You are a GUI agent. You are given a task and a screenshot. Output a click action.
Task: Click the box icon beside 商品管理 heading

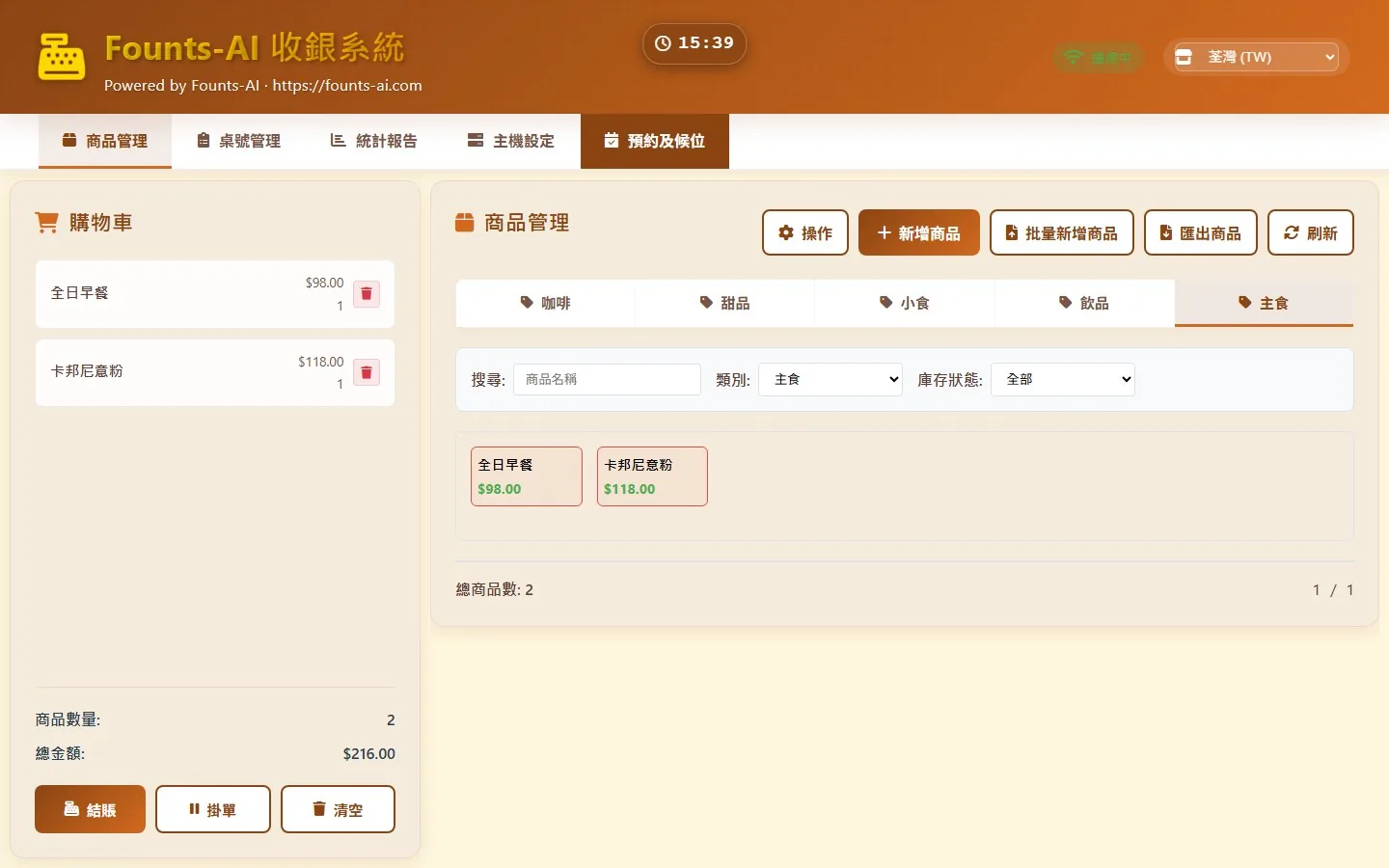[464, 223]
